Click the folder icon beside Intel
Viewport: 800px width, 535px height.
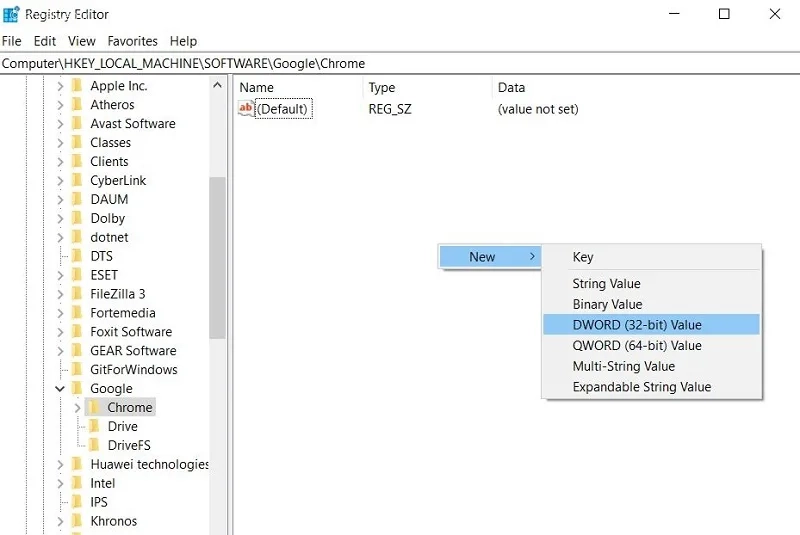coord(77,483)
